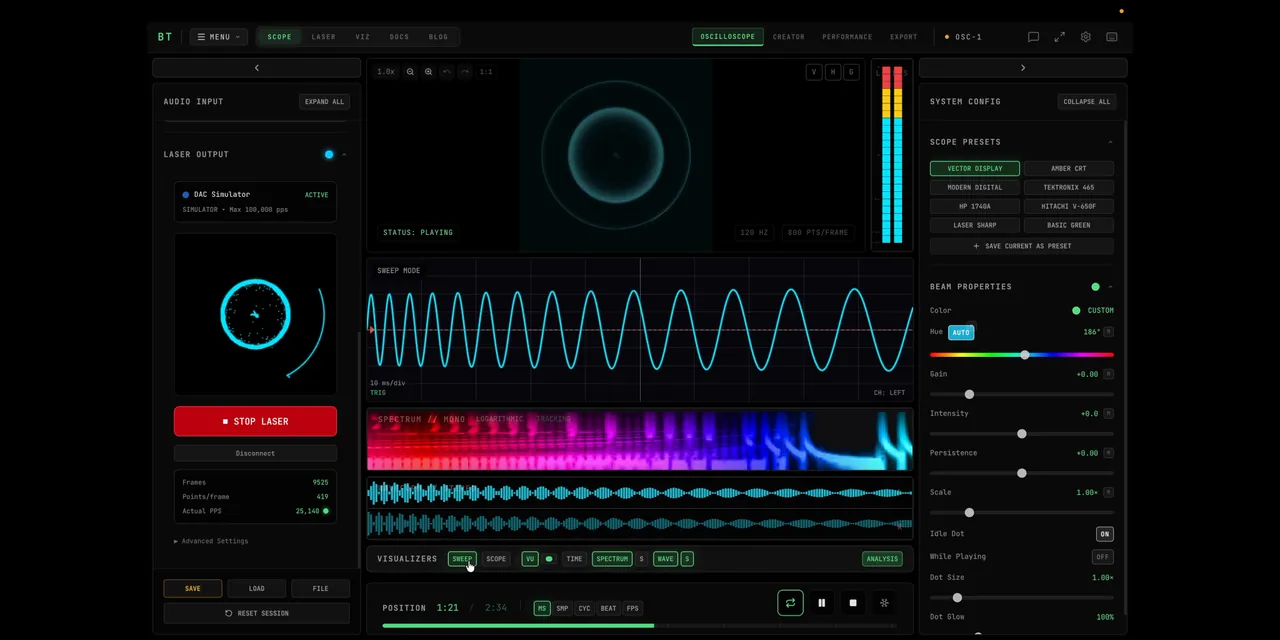Viewport: 1280px width, 640px height.
Task: Toggle While Playing OFF switch
Action: (1103, 557)
